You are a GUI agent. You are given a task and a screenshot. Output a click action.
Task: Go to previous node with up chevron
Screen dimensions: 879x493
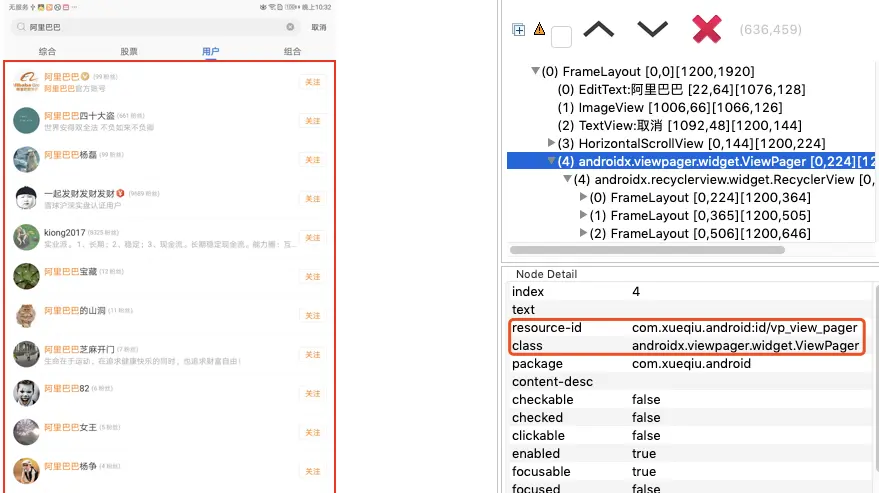pos(599,29)
